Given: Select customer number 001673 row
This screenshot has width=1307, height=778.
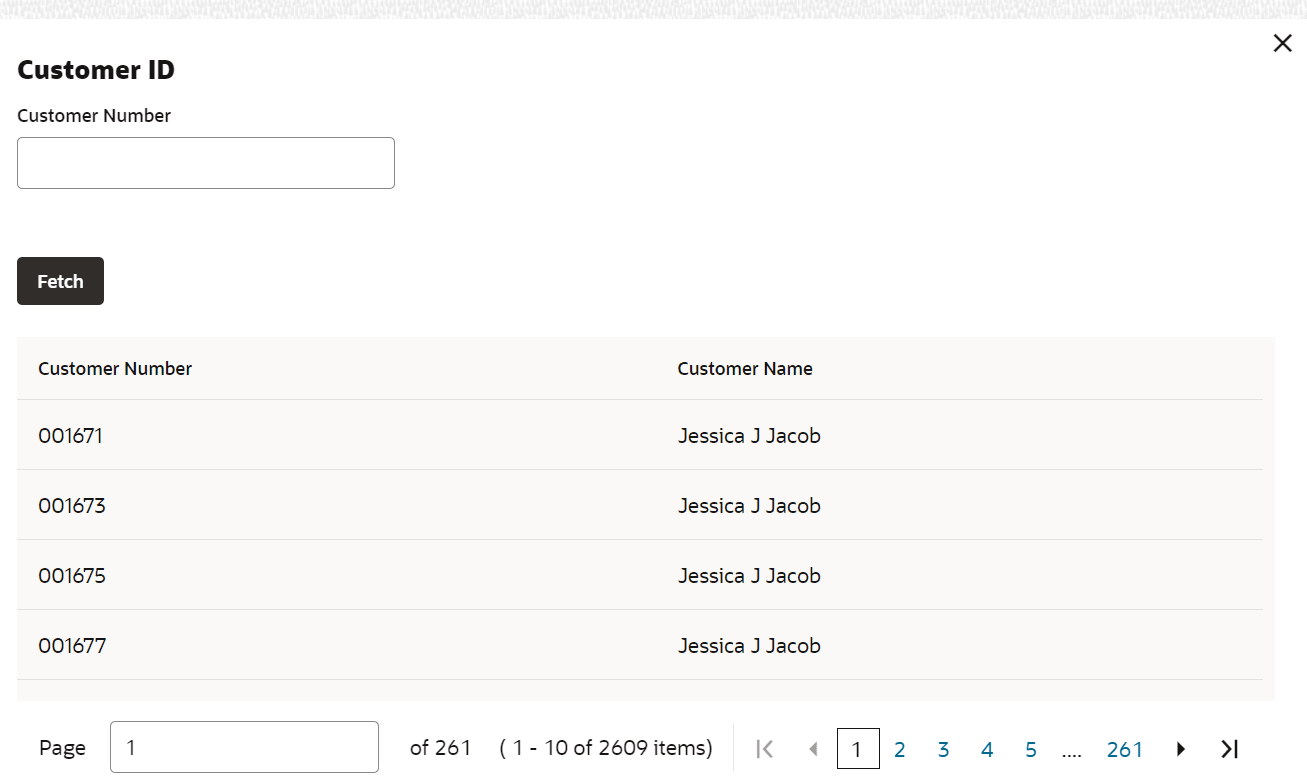Looking at the screenshot, I should [72, 506].
